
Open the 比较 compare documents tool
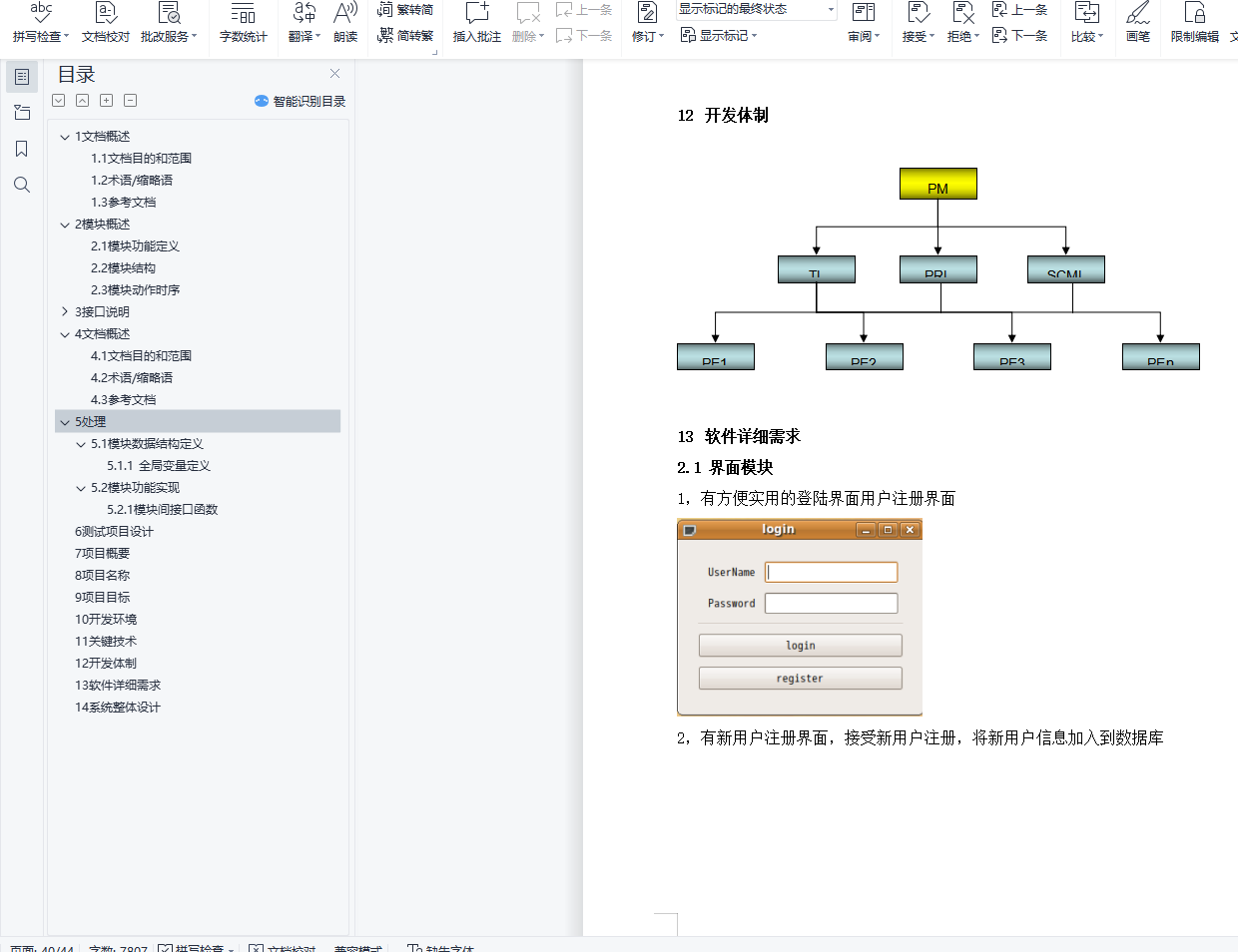(x=1086, y=22)
